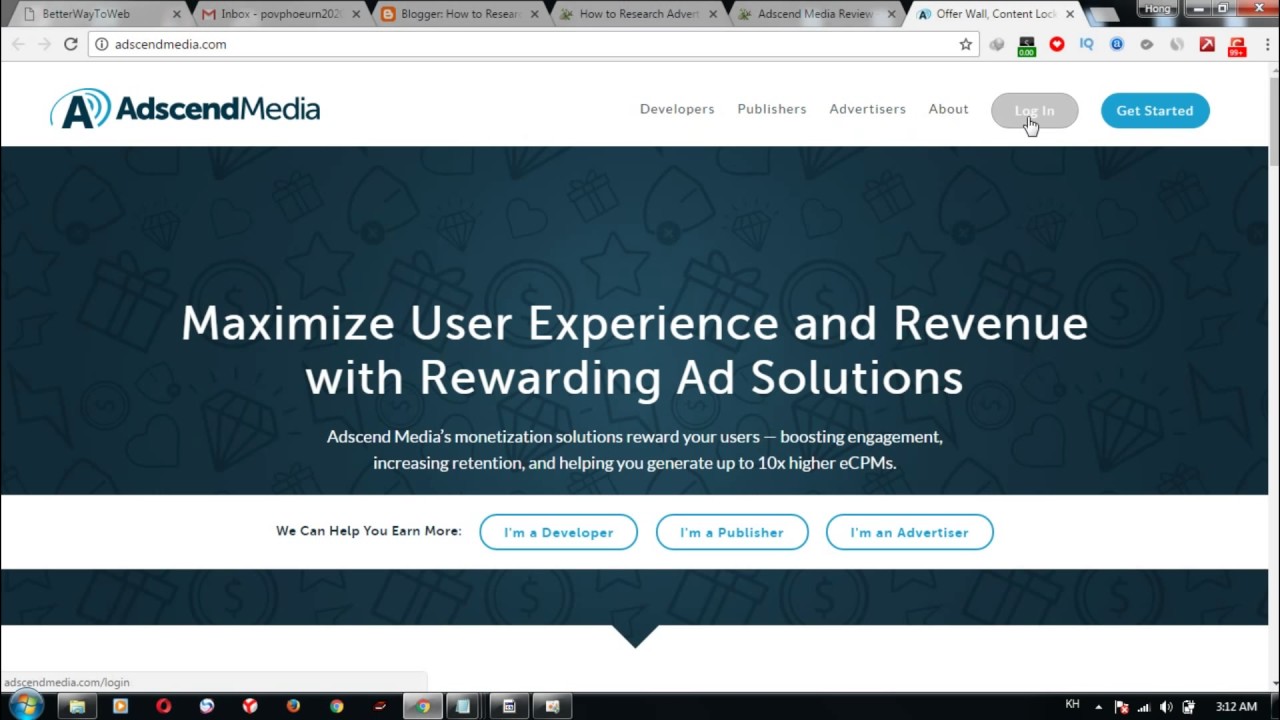The image size is (1280, 720).
Task: Open Developers nav menu
Action: click(x=677, y=109)
